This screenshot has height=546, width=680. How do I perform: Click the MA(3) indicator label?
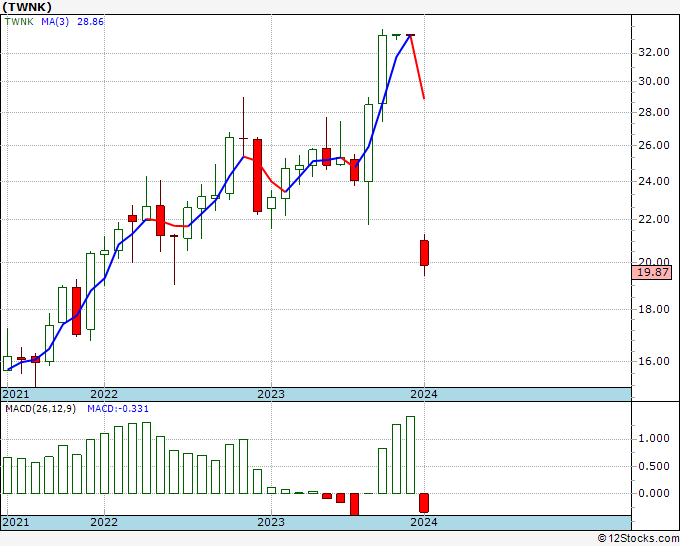[55, 21]
